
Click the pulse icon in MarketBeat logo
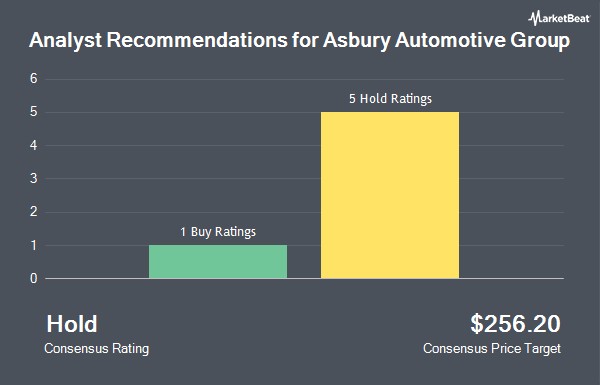(533, 18)
